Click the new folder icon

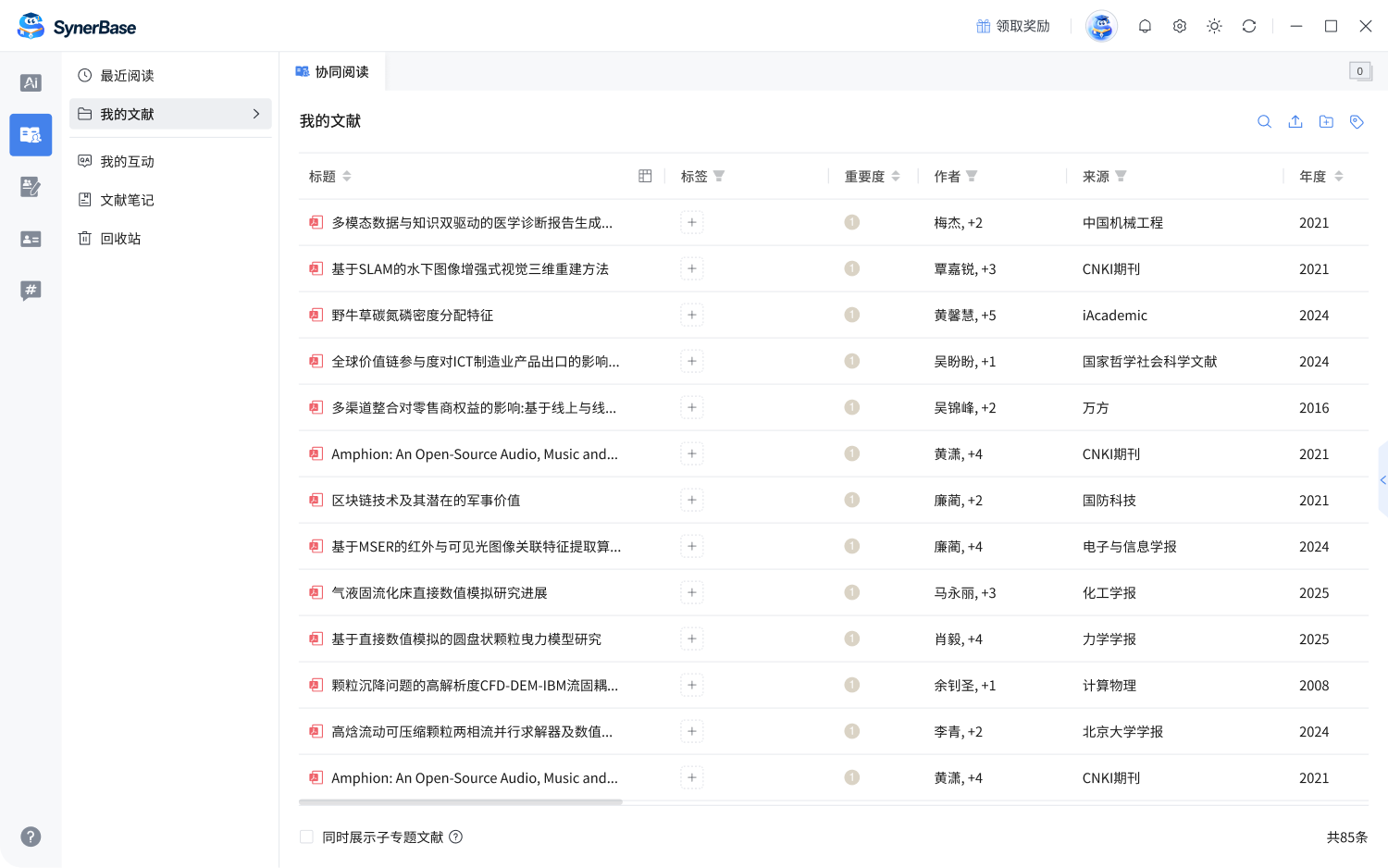(x=1326, y=121)
